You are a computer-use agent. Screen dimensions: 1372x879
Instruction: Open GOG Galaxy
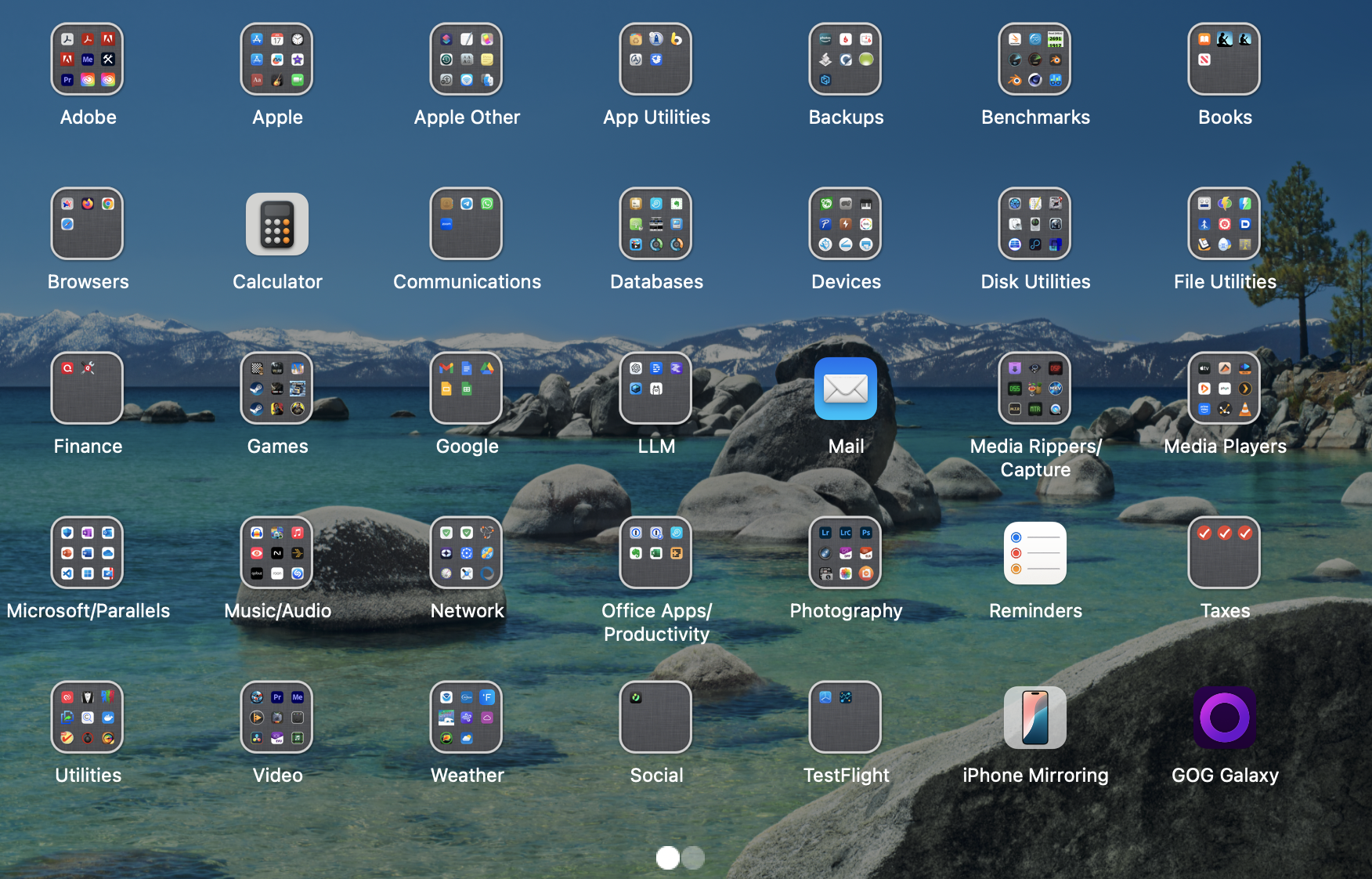pyautogui.click(x=1225, y=717)
